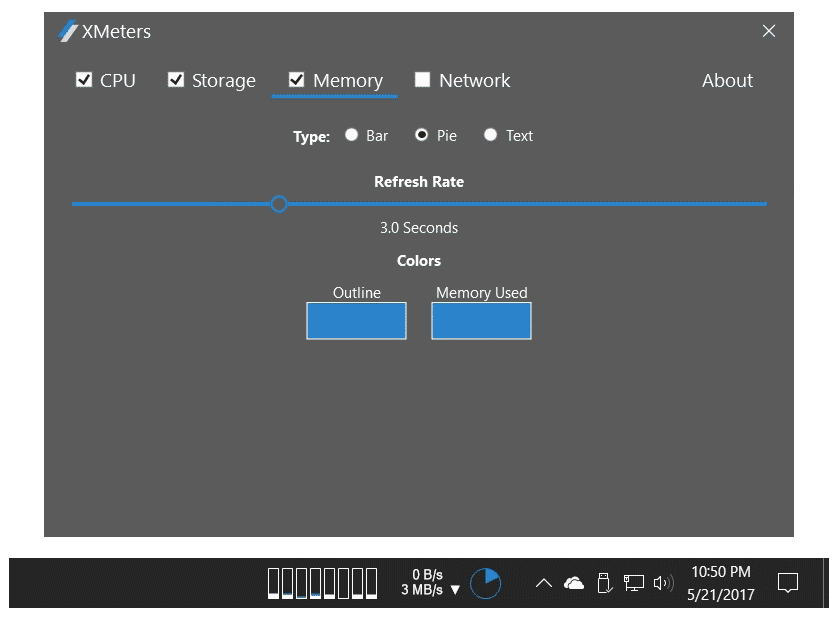
Task: Open the Action Center icon
Action: 788,583
